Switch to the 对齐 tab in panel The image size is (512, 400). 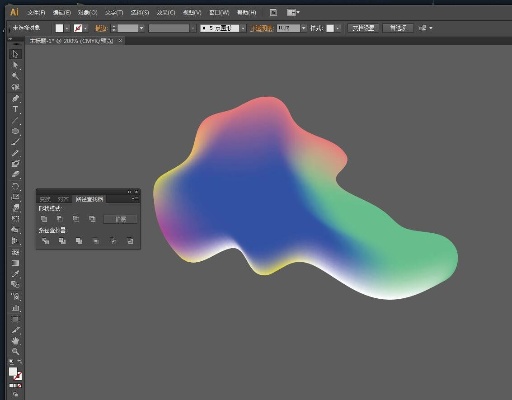(x=63, y=199)
